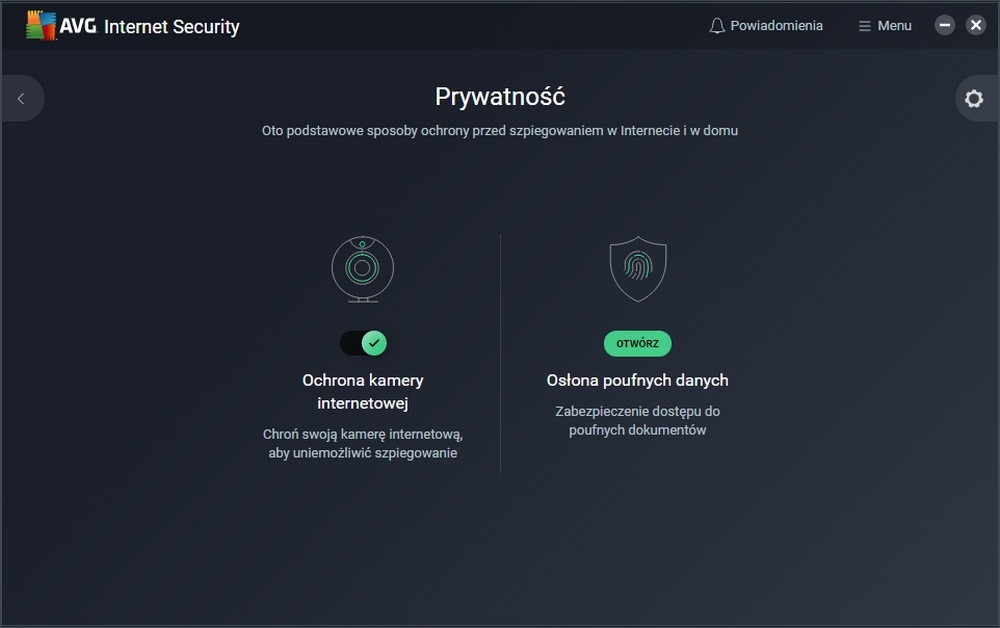This screenshot has height=628, width=1000.
Task: Open the Powiadomienia notifications label
Action: [x=776, y=26]
